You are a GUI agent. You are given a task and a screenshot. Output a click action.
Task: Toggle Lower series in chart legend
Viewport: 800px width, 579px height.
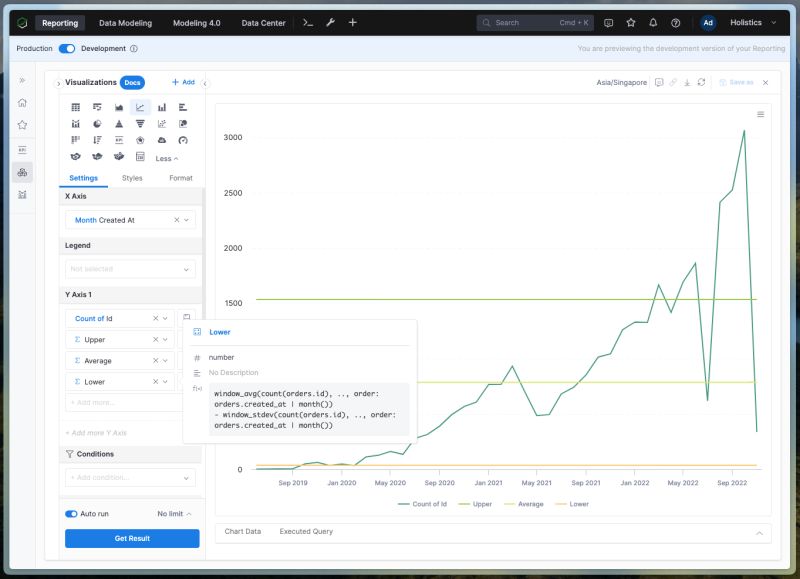tap(572, 504)
